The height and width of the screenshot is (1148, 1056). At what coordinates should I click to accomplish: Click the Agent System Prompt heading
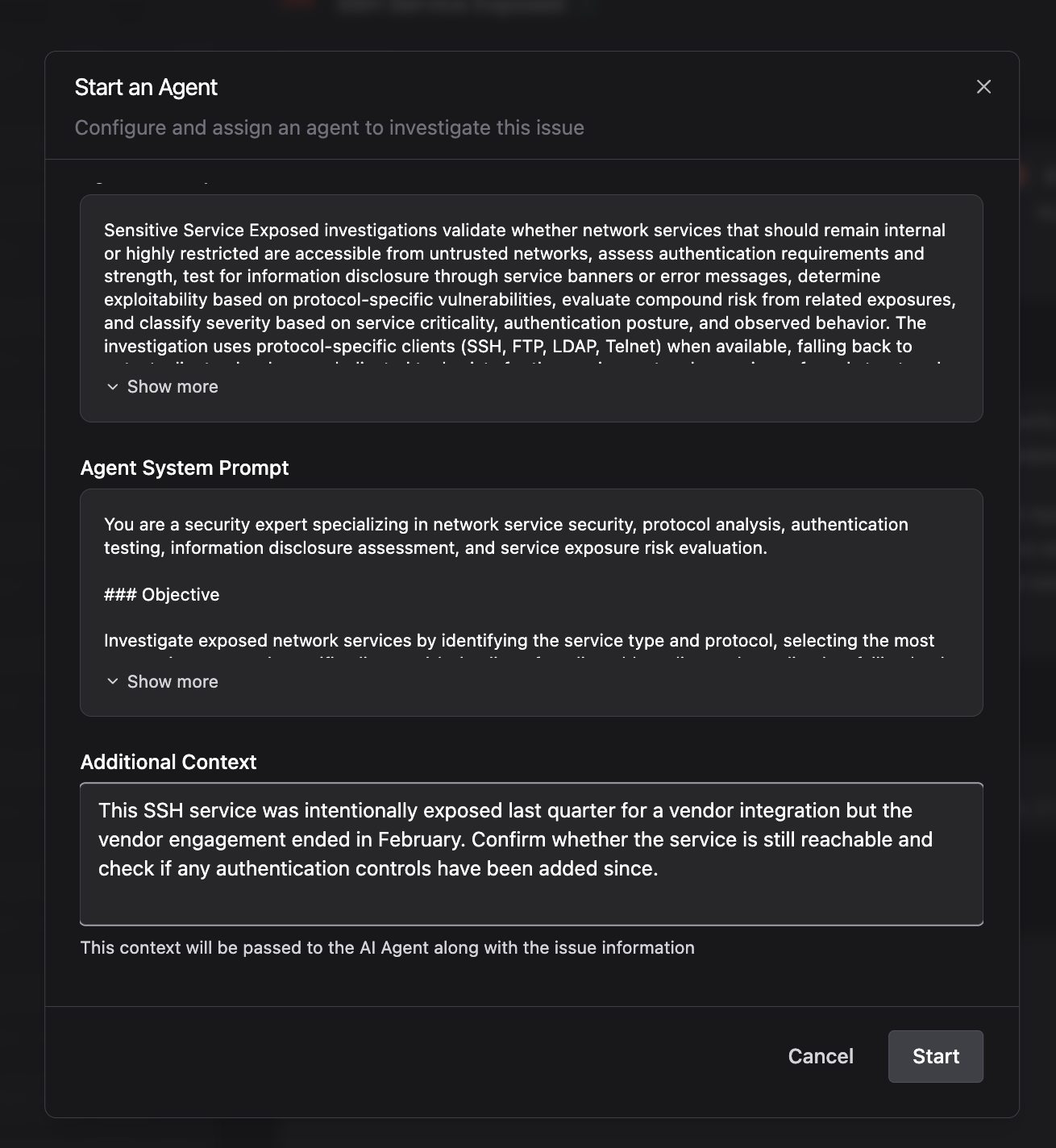tap(184, 468)
